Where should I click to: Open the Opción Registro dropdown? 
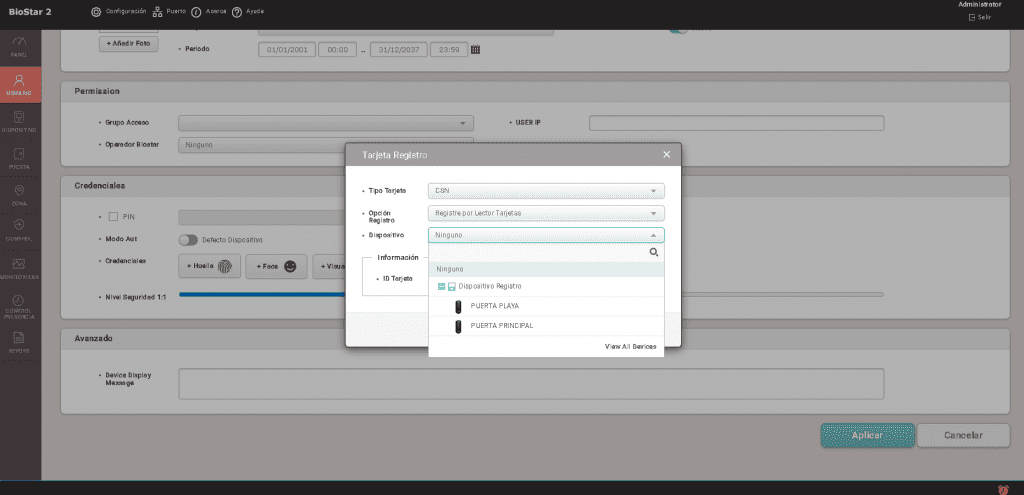[545, 213]
